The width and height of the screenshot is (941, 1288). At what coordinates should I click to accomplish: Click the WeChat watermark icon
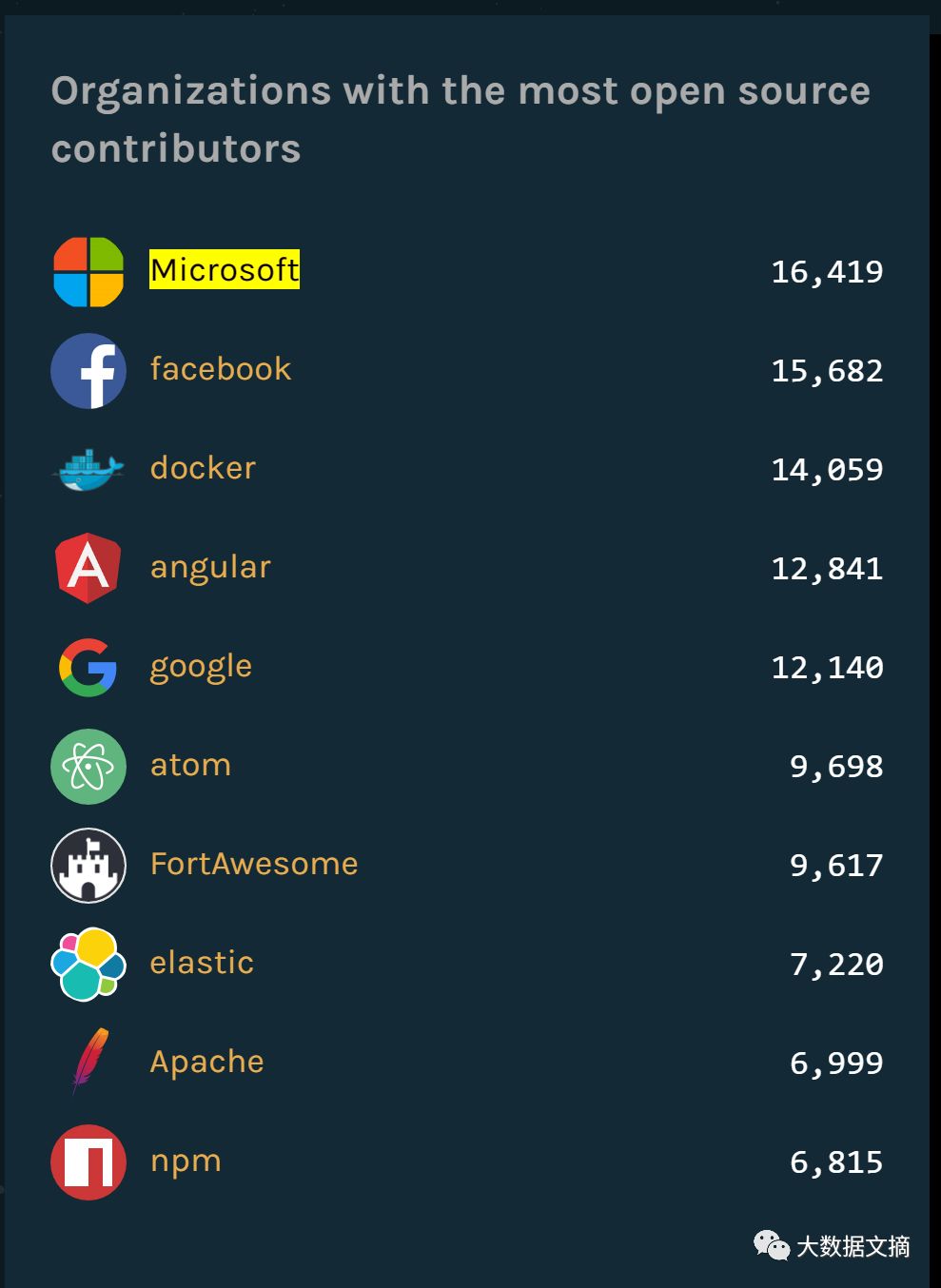[x=772, y=1245]
